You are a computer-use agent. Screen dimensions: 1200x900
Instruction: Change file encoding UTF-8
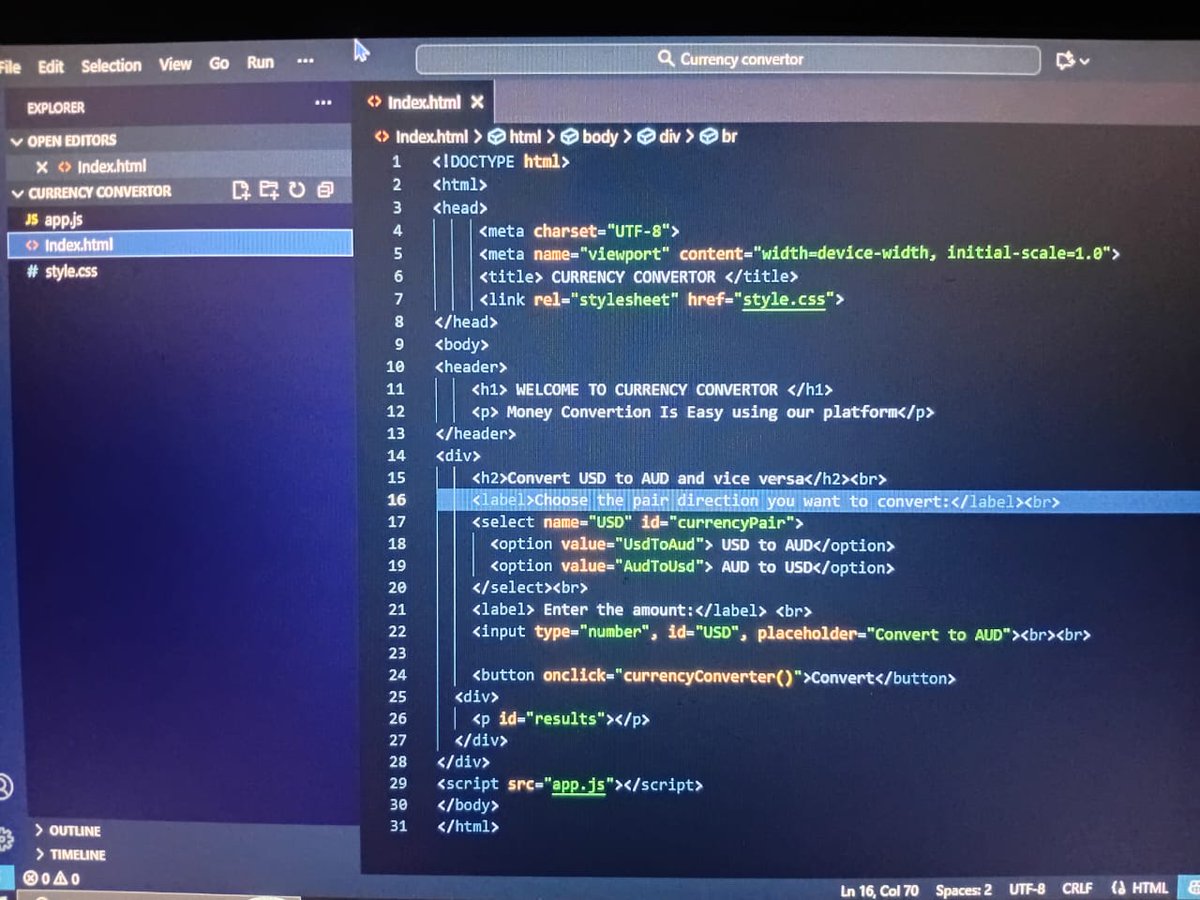[1027, 889]
